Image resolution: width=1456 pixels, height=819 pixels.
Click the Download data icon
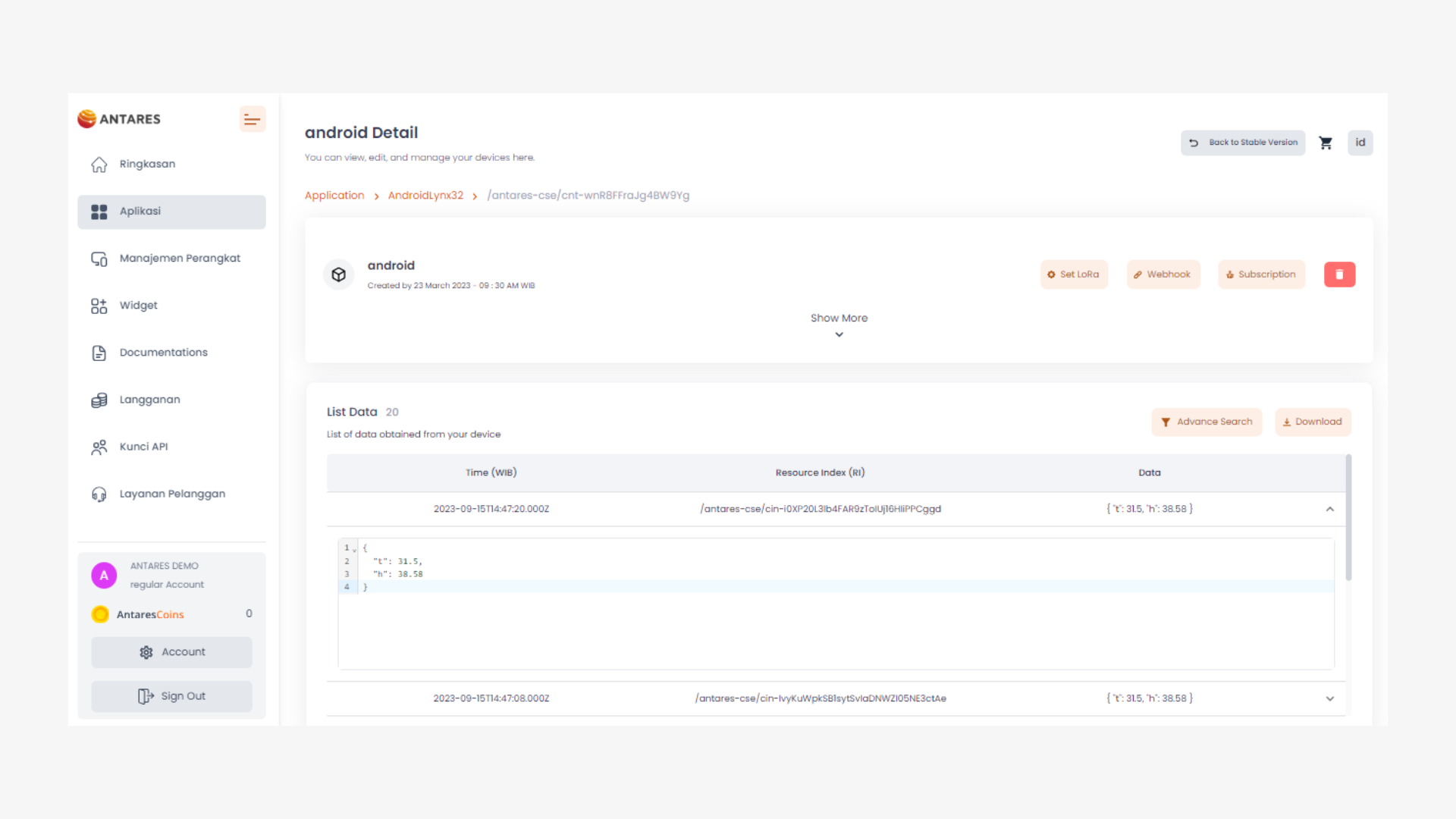1286,422
